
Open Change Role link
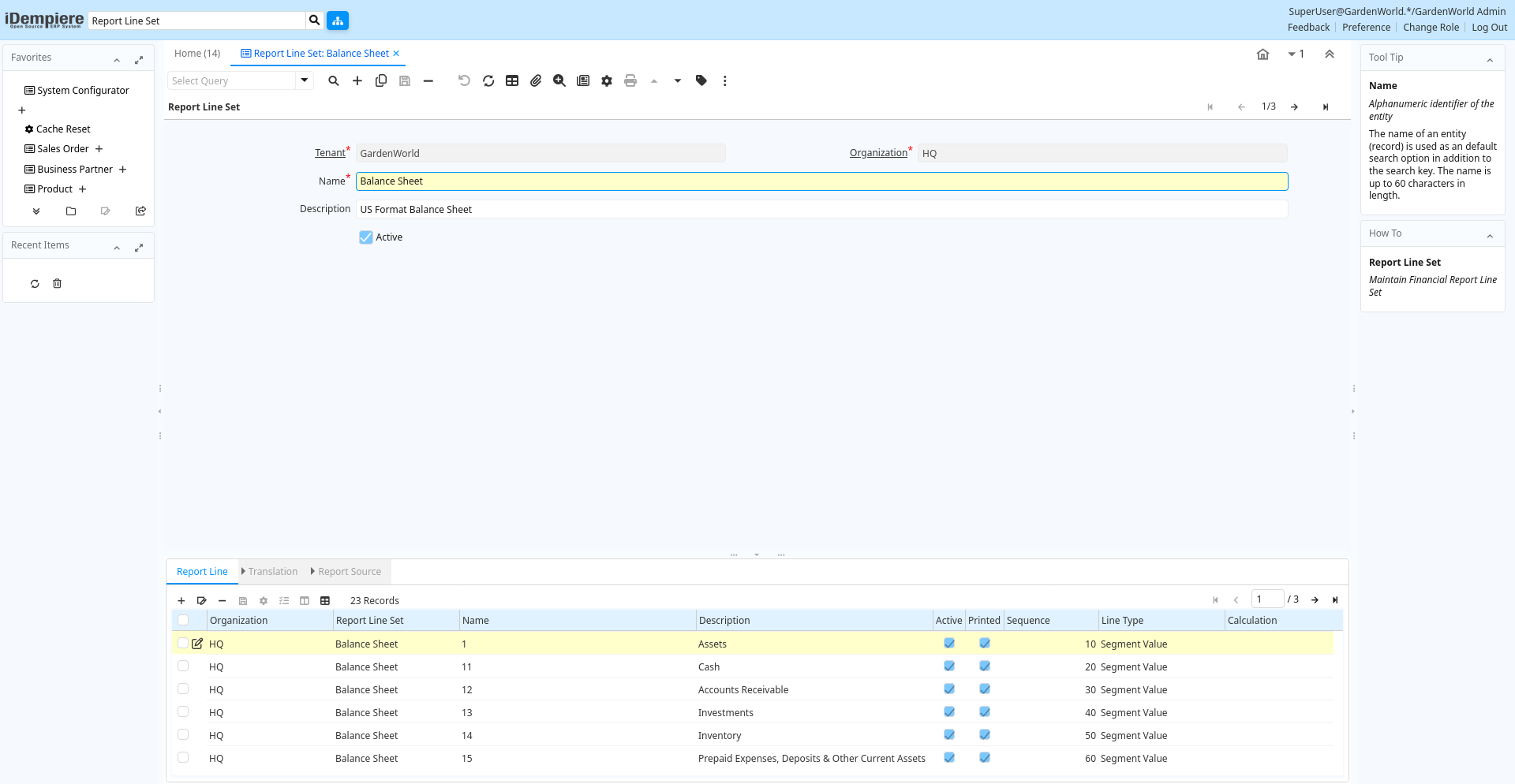tap(1431, 28)
